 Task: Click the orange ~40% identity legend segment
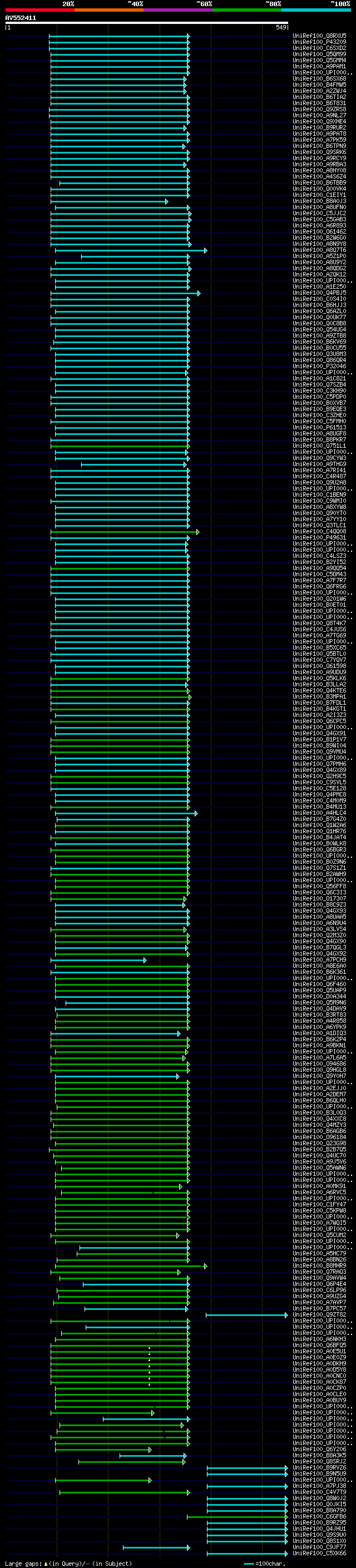tap(109, 10)
